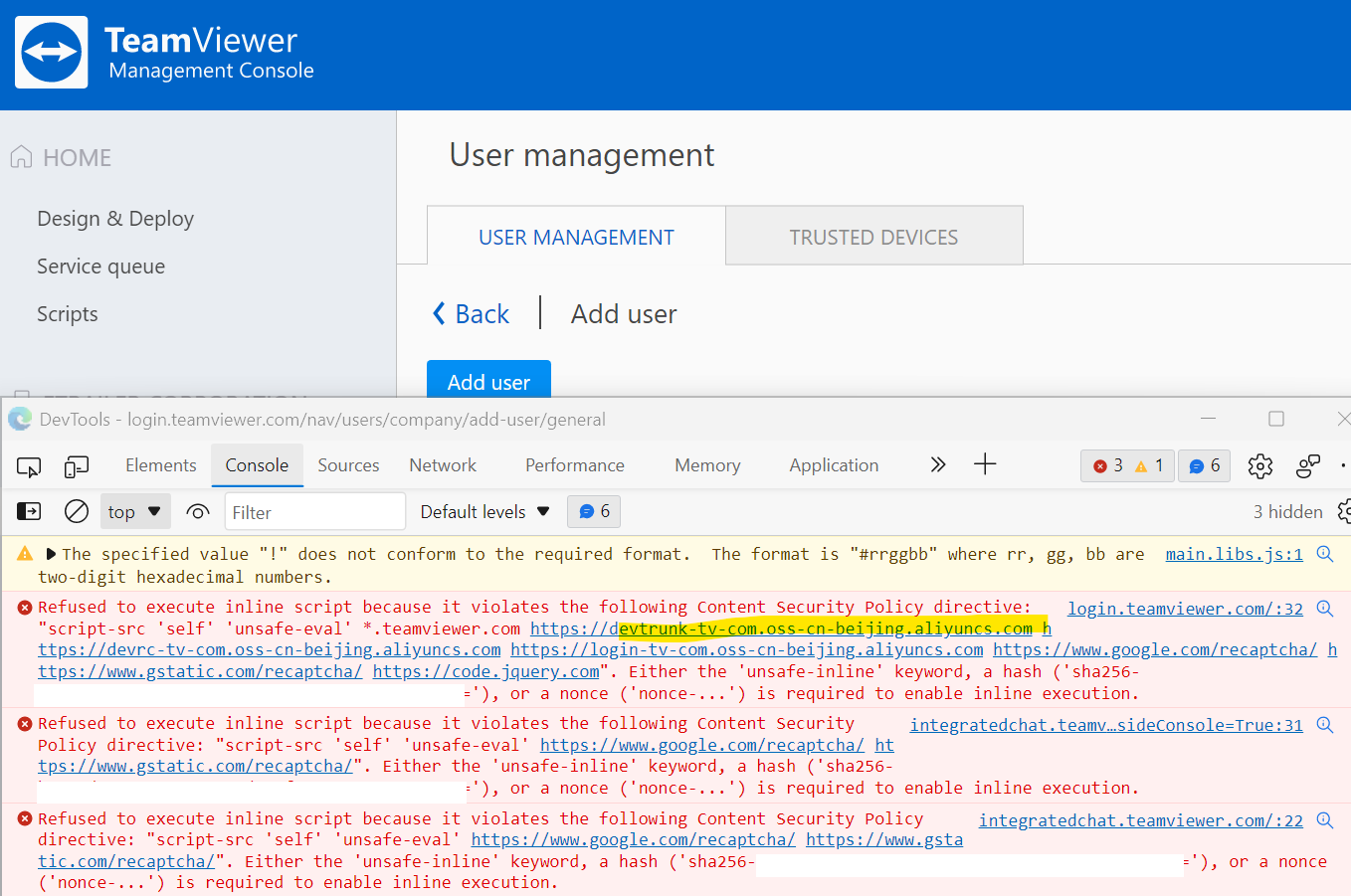Show console sidebar panel icon
The height and width of the screenshot is (896, 1351).
(29, 511)
